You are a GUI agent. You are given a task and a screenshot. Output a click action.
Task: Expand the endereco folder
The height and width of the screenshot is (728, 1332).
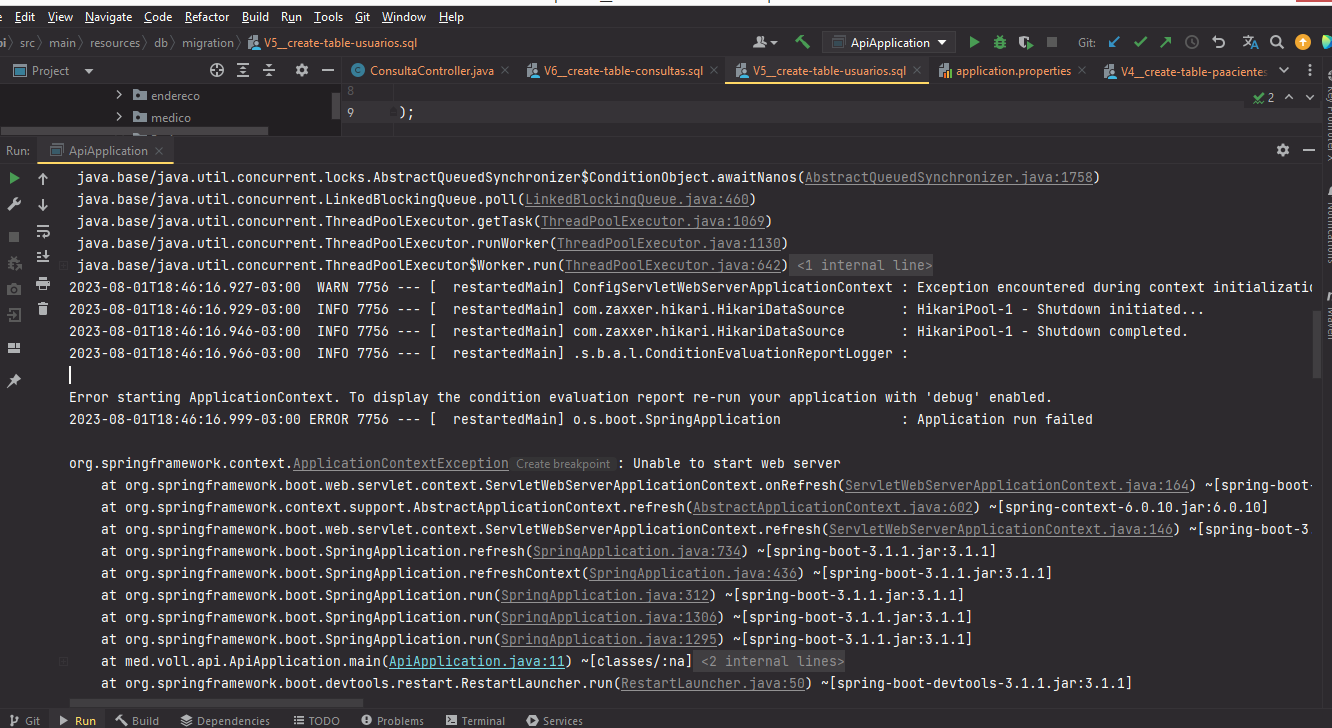coord(119,95)
